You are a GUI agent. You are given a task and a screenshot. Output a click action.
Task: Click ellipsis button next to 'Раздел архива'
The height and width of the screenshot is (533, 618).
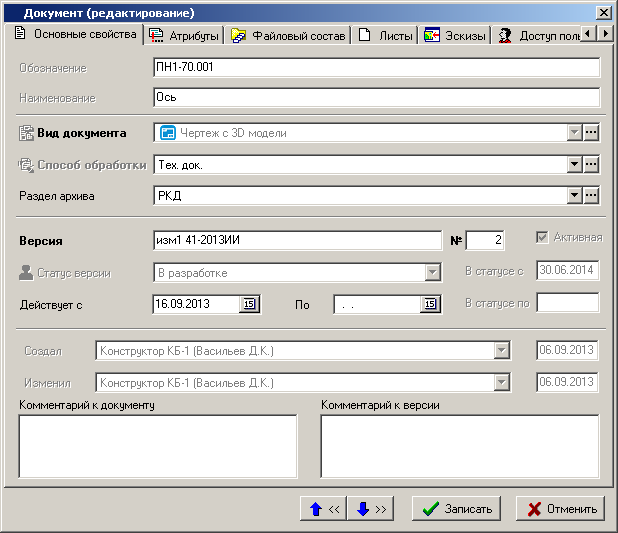click(x=591, y=196)
